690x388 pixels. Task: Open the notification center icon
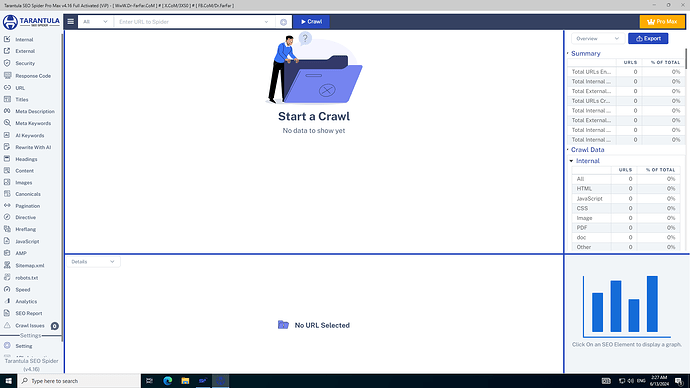pos(679,381)
